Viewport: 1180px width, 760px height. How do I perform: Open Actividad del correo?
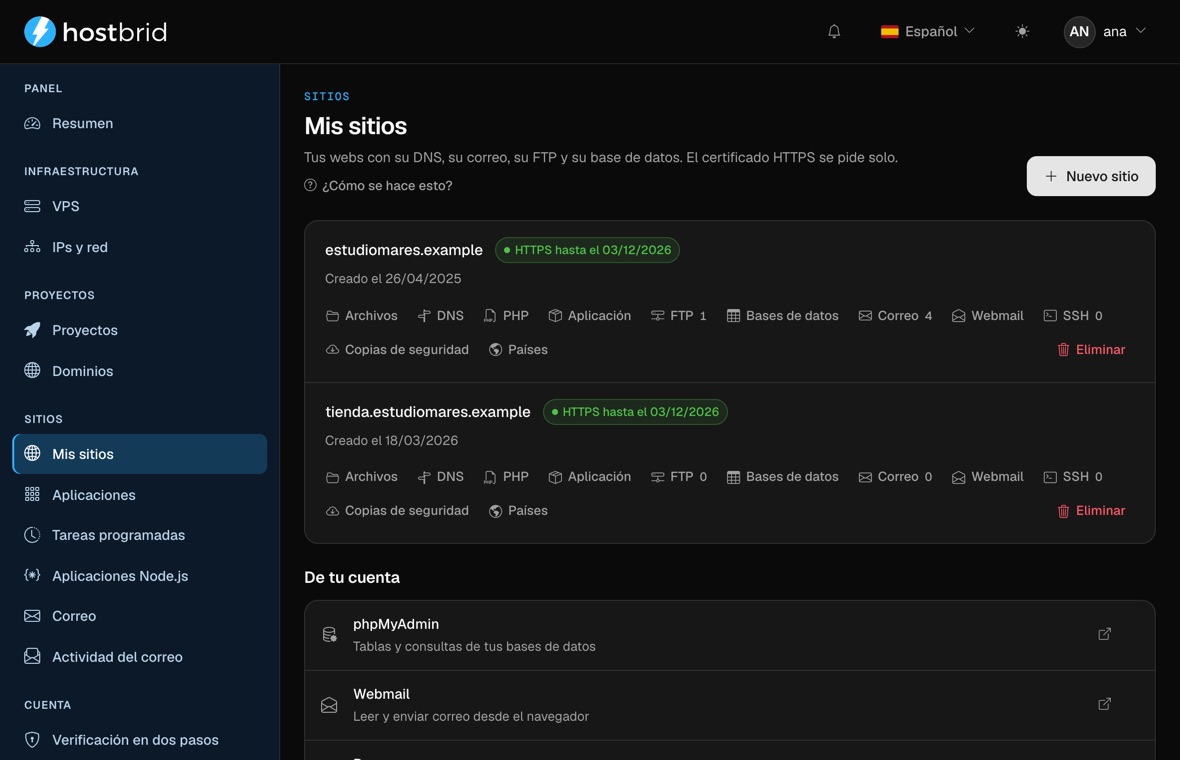(139, 657)
